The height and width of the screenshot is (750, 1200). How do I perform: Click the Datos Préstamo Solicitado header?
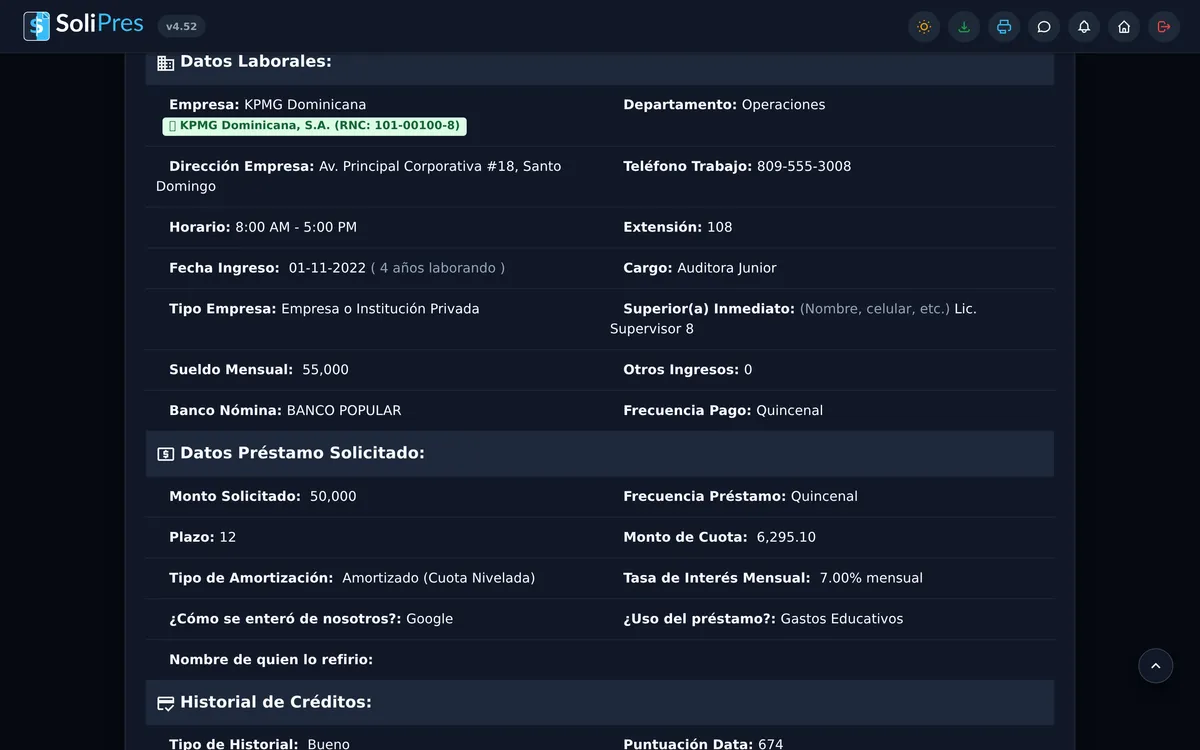(x=600, y=453)
